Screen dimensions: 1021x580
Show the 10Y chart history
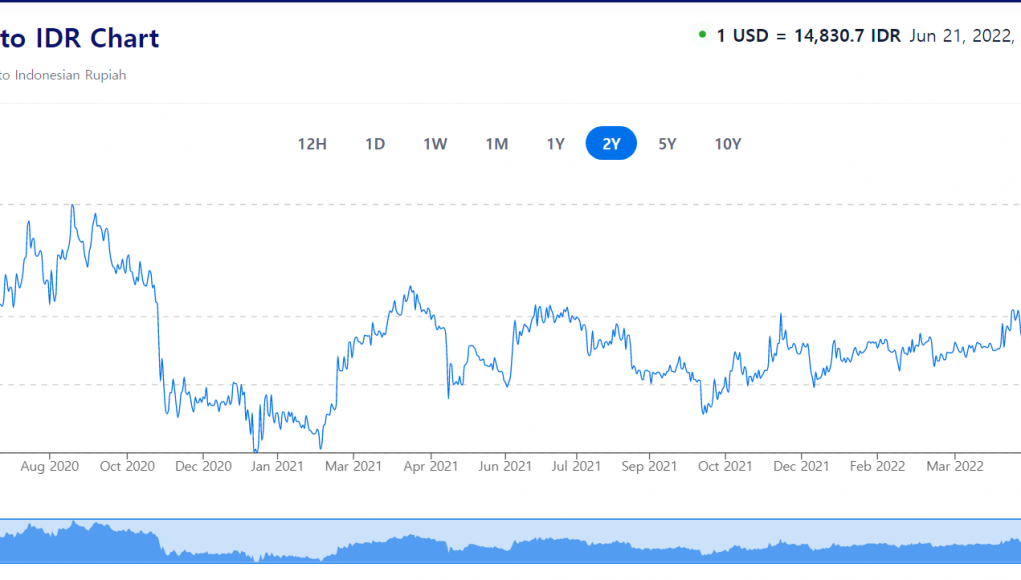[728, 144]
